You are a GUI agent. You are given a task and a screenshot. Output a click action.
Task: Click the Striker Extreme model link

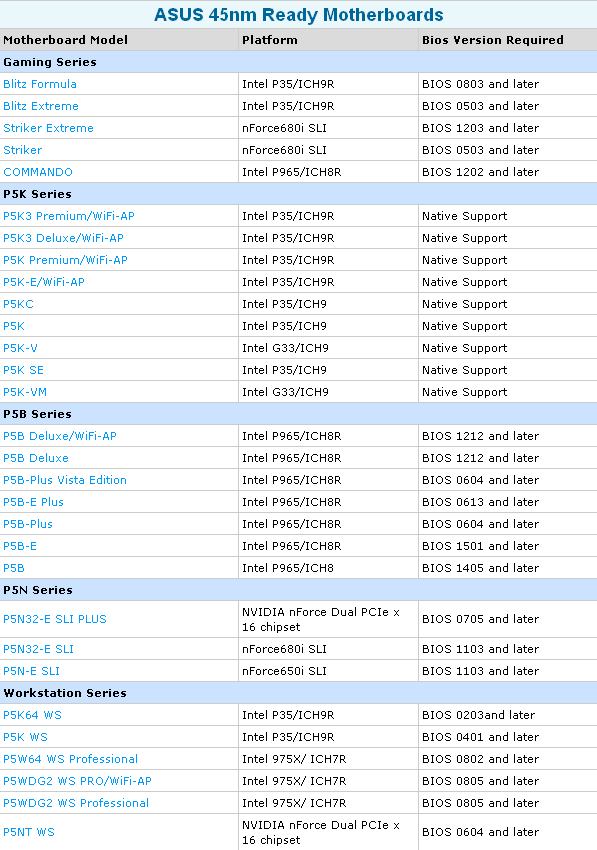[x=48, y=128]
